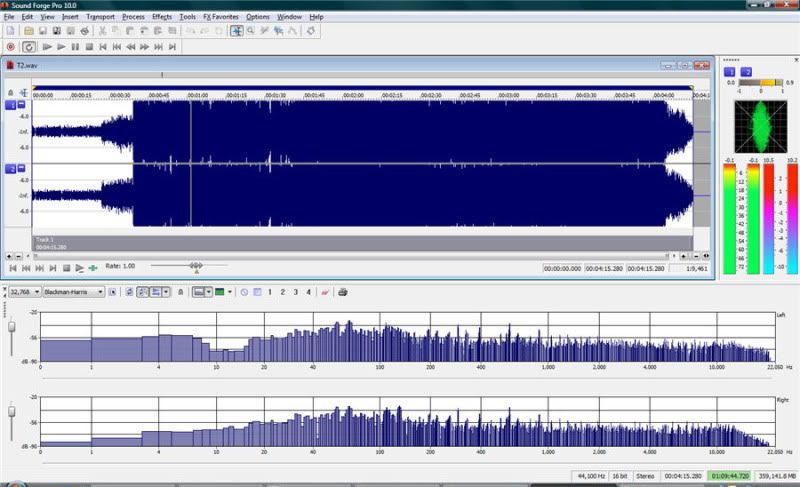
Task: Select spectrum snapshot 3
Action: pos(295,292)
